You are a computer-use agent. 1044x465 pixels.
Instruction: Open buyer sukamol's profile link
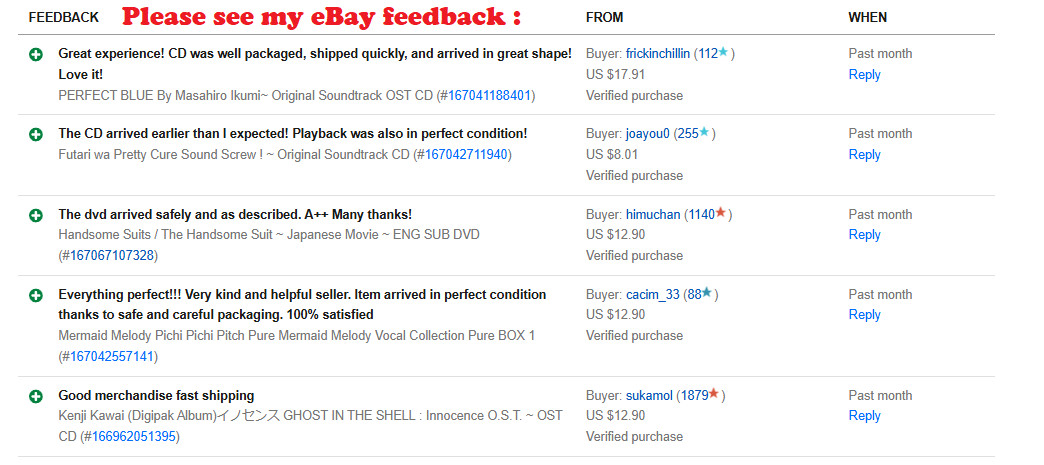(649, 396)
